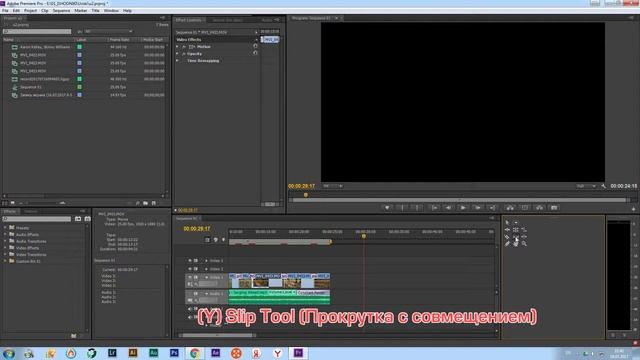The image size is (640, 360).
Task: Reset the Motion effect
Action: tap(255, 47)
